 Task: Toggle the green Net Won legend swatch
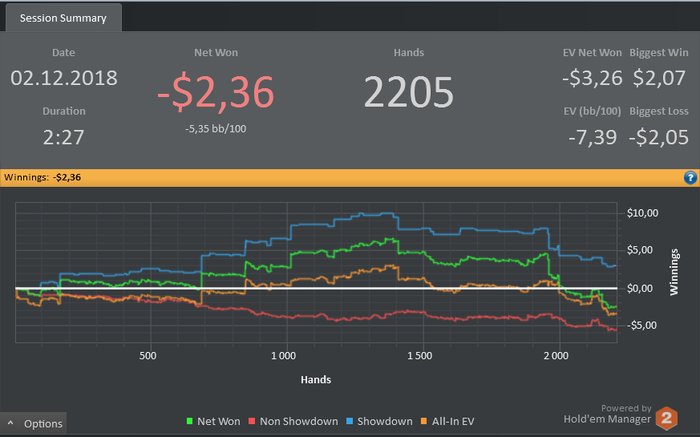point(190,421)
